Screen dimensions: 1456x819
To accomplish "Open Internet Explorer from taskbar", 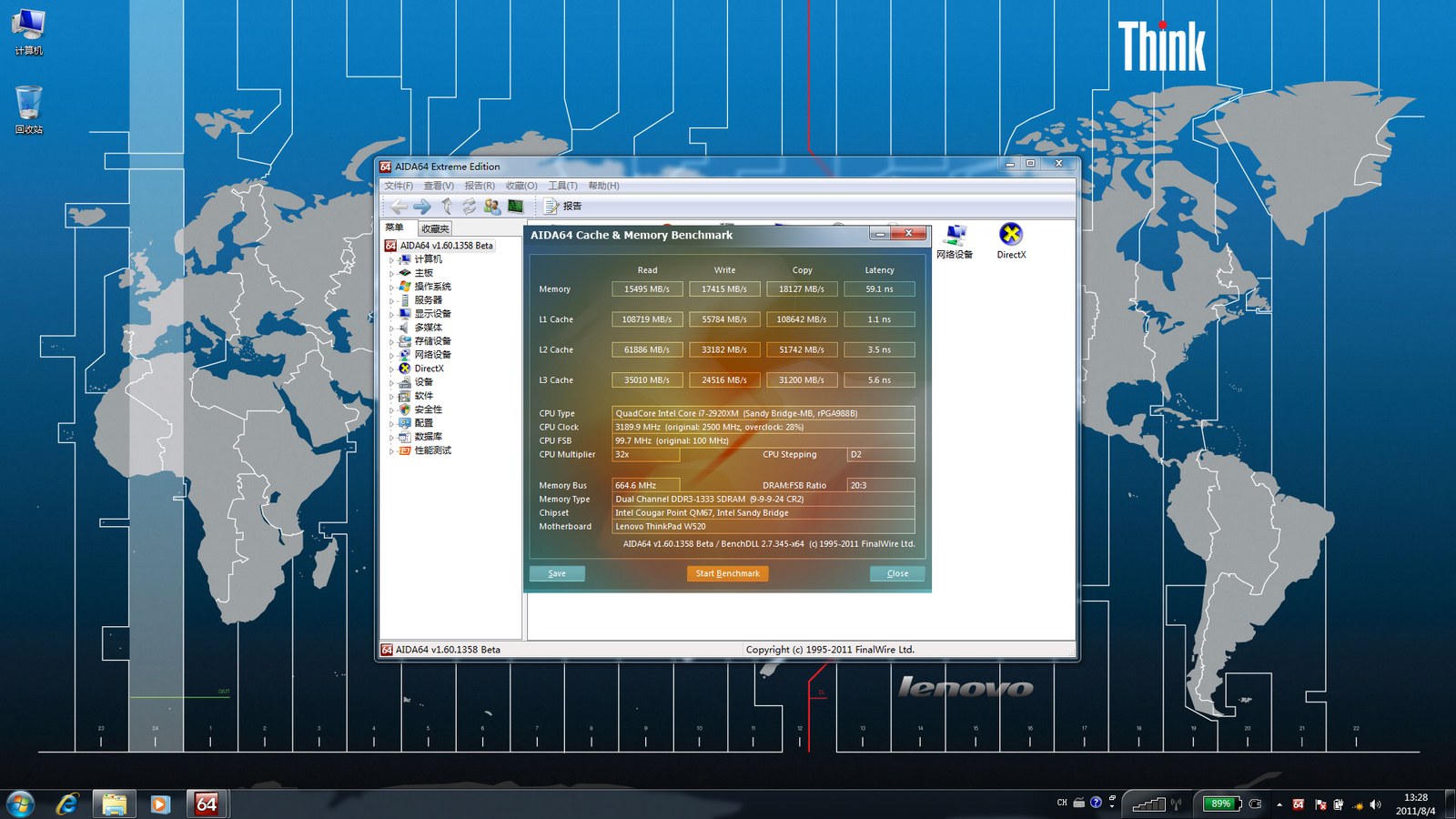I will pyautogui.click(x=67, y=804).
